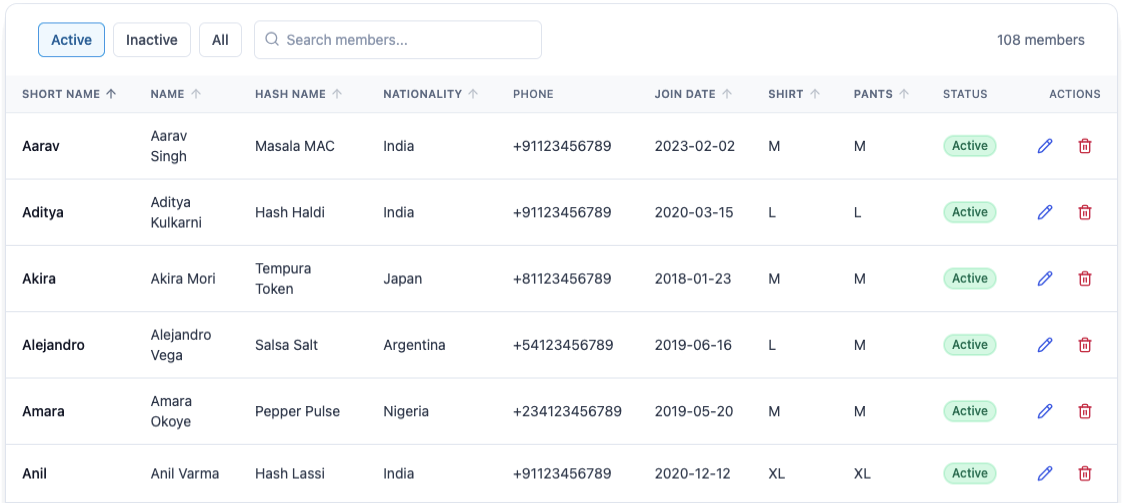1124x503 pixels.
Task: Switch filter to Inactive members
Action: pyautogui.click(x=151, y=40)
